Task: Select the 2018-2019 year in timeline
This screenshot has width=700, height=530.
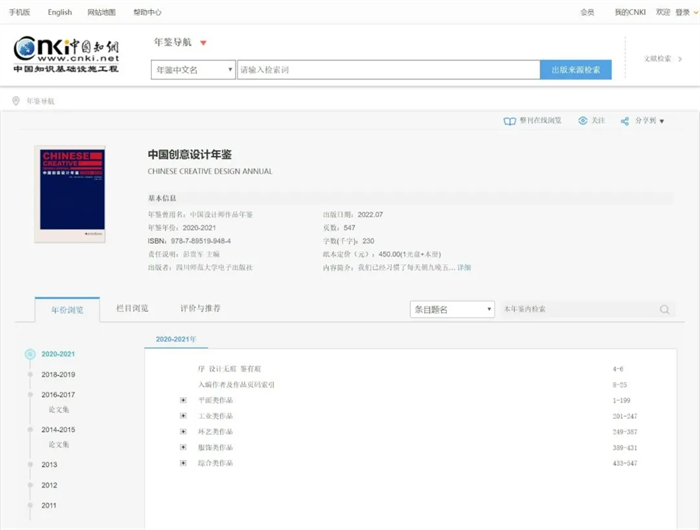Action: pyautogui.click(x=58, y=375)
